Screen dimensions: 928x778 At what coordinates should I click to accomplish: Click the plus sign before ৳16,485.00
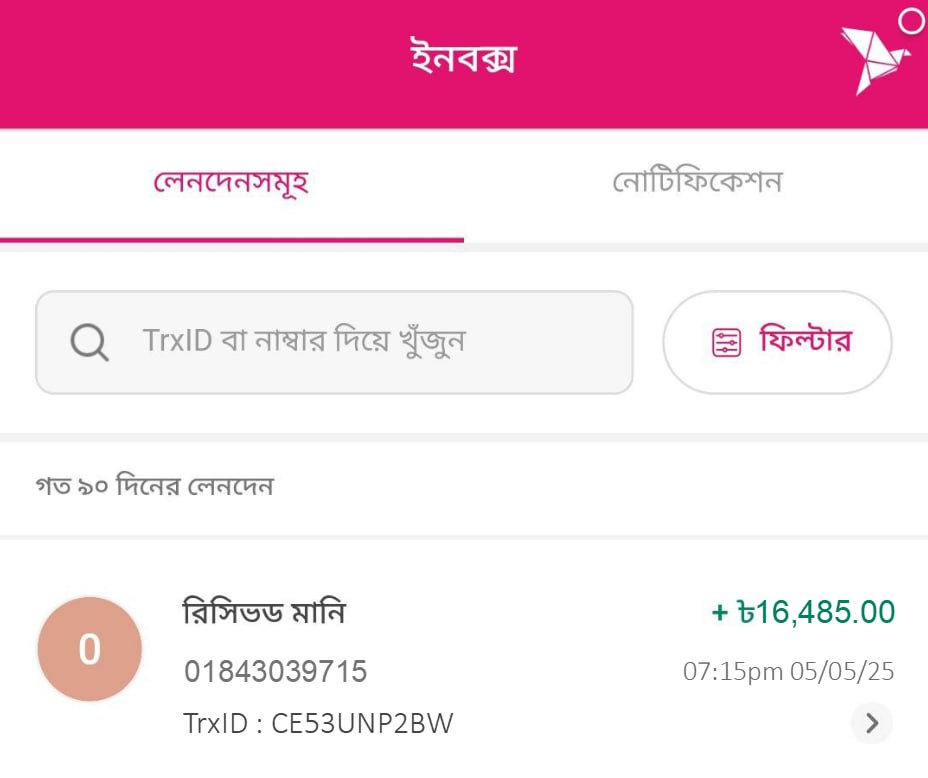(x=720, y=612)
